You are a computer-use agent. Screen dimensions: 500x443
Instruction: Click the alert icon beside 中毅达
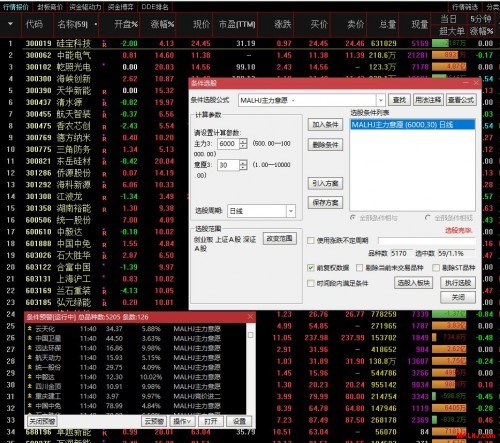pos(30,377)
